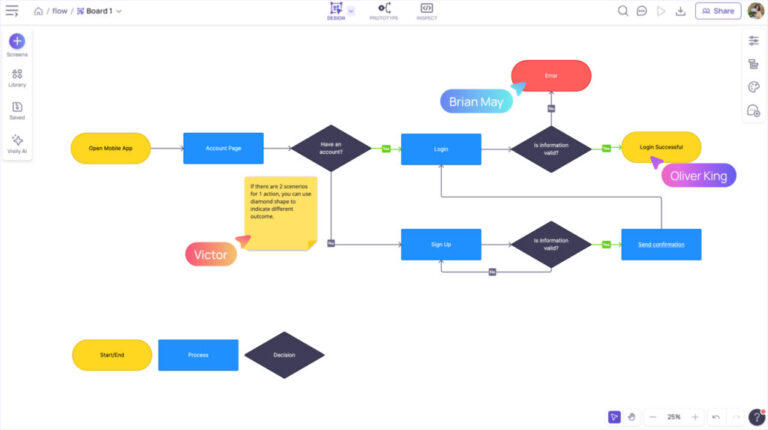Open the properties sliders panel icon
This screenshot has height=430, width=768.
754,41
